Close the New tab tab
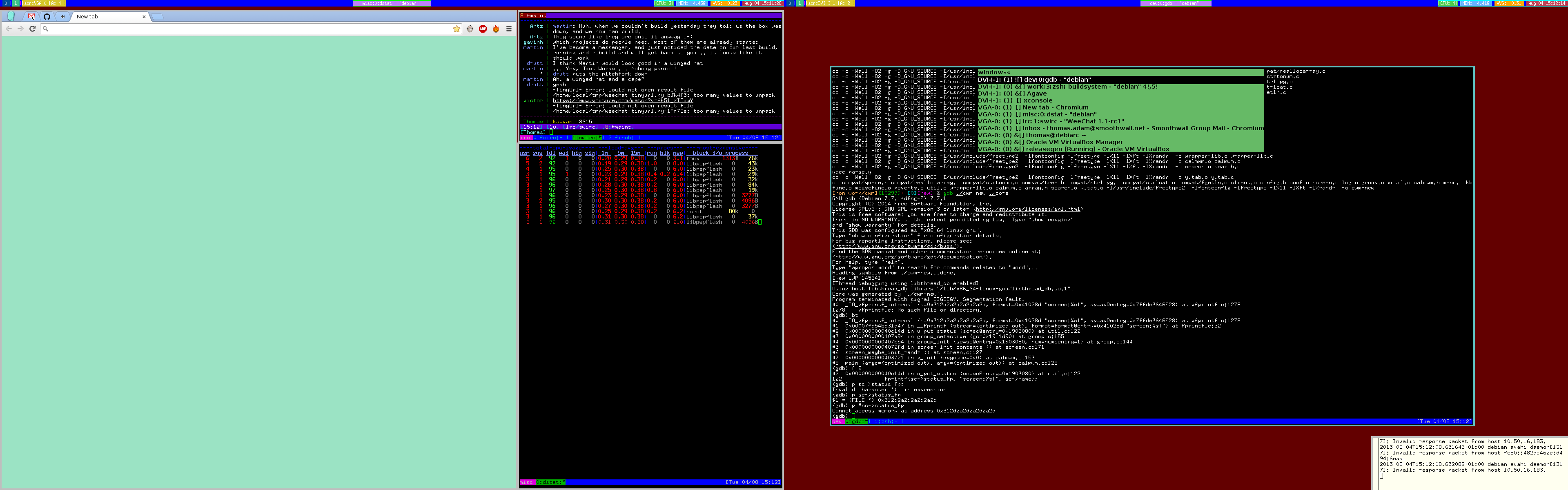Screen dimensions: 1568x490 (x=144, y=16)
